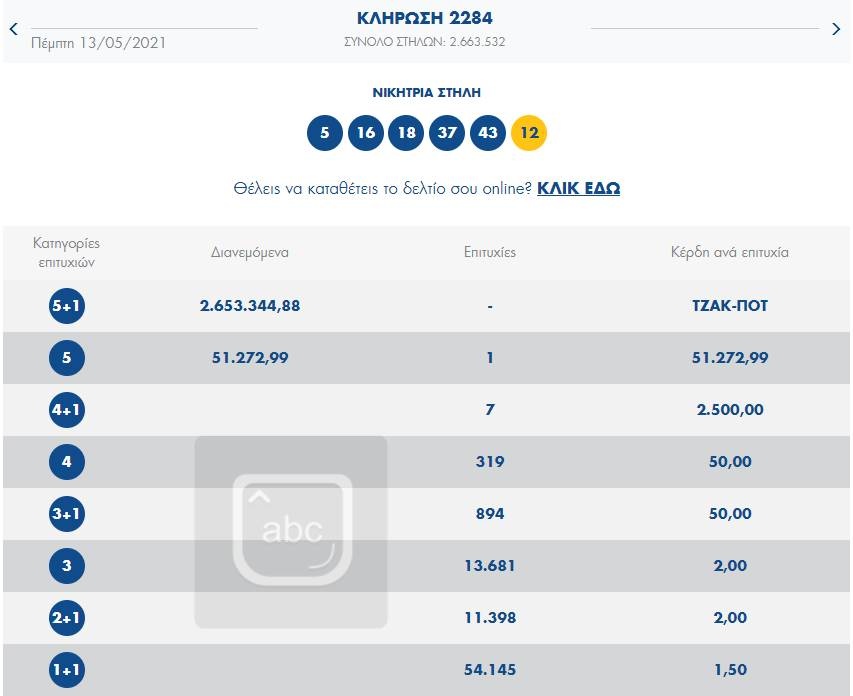Go to the next draw with right arrow
The width and height of the screenshot is (853, 696).
click(x=836, y=29)
